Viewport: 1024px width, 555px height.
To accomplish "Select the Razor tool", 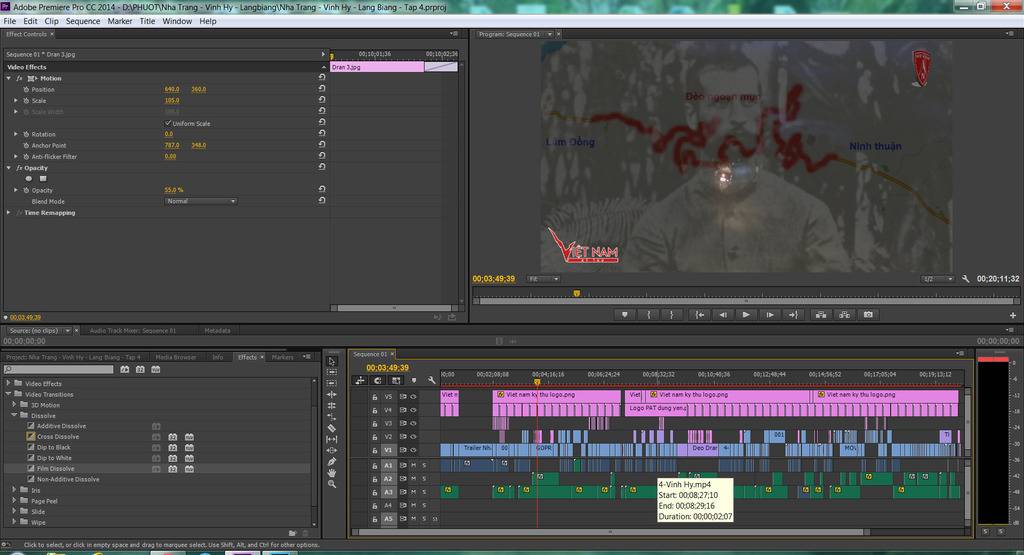I will coord(332,428).
